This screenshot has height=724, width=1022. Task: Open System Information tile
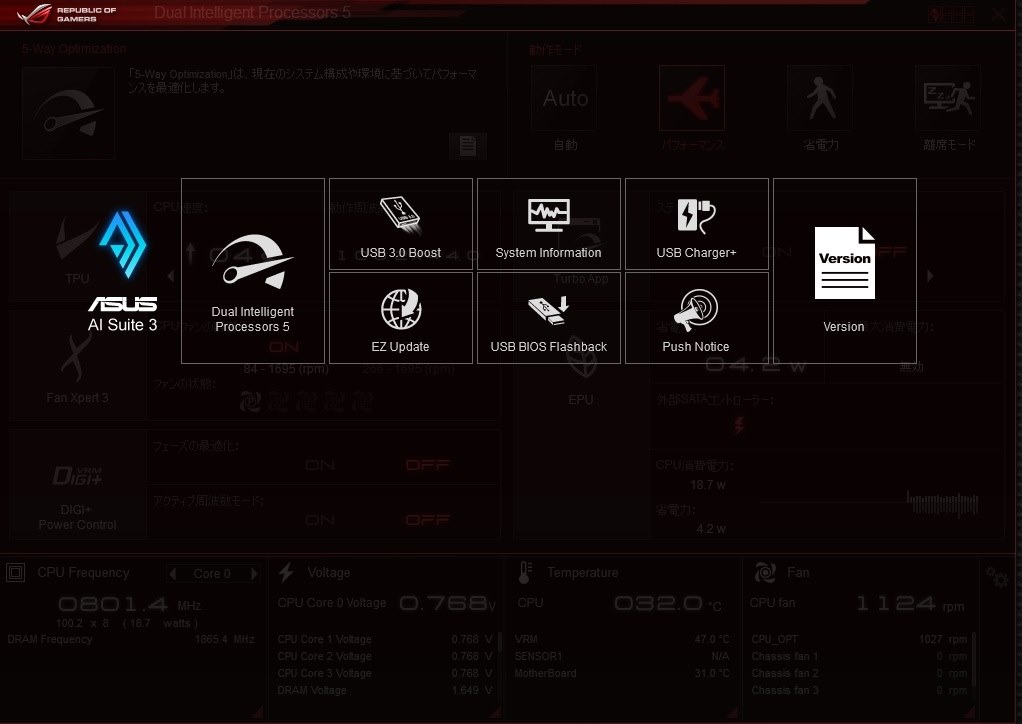tap(549, 224)
